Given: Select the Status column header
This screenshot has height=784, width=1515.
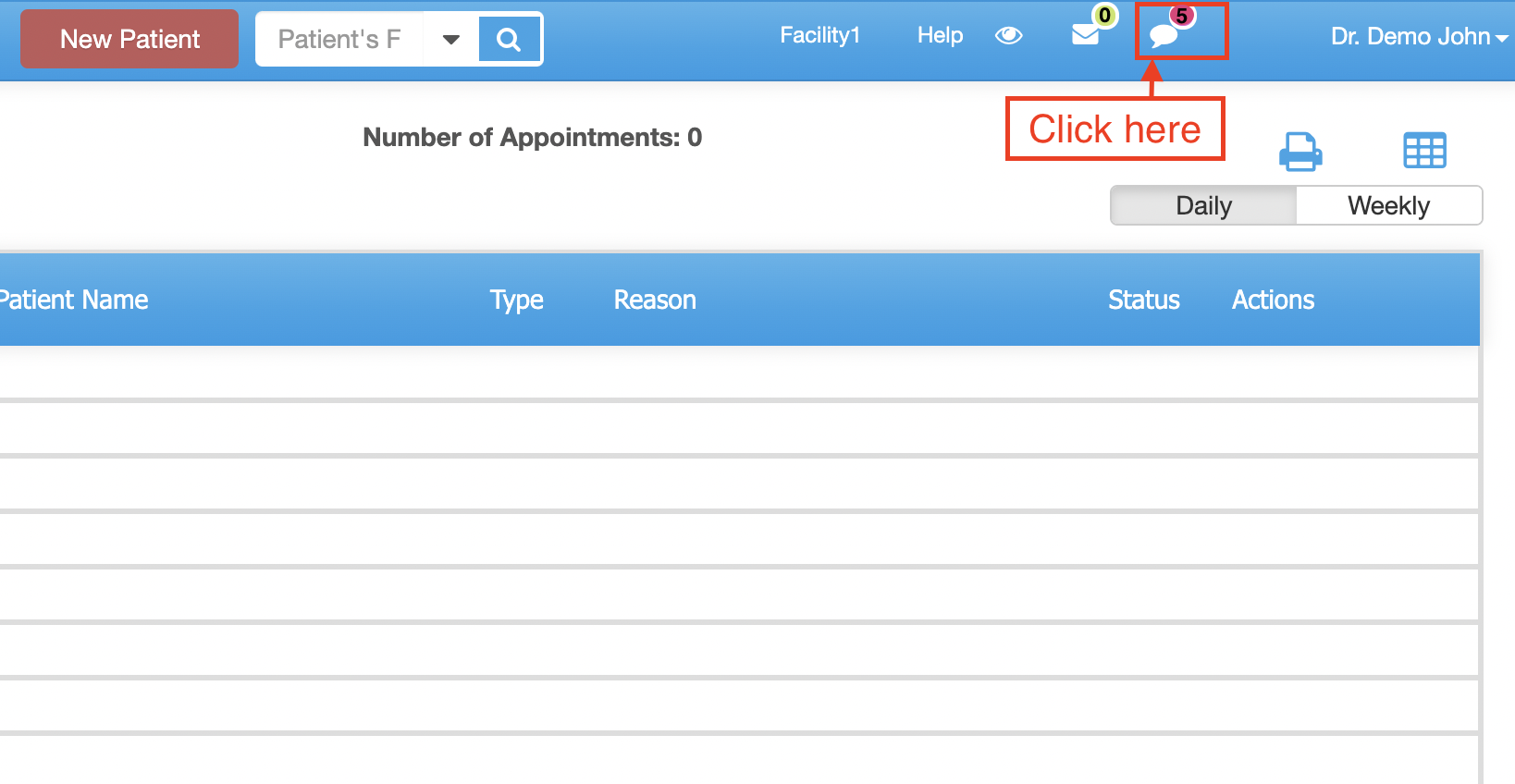Looking at the screenshot, I should (x=1143, y=300).
